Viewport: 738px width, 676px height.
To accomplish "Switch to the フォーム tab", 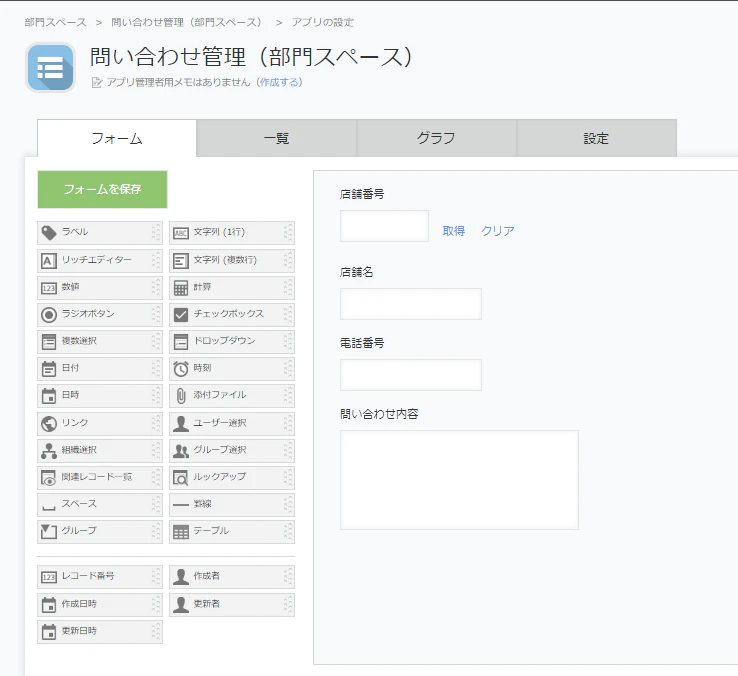I will pos(117,138).
